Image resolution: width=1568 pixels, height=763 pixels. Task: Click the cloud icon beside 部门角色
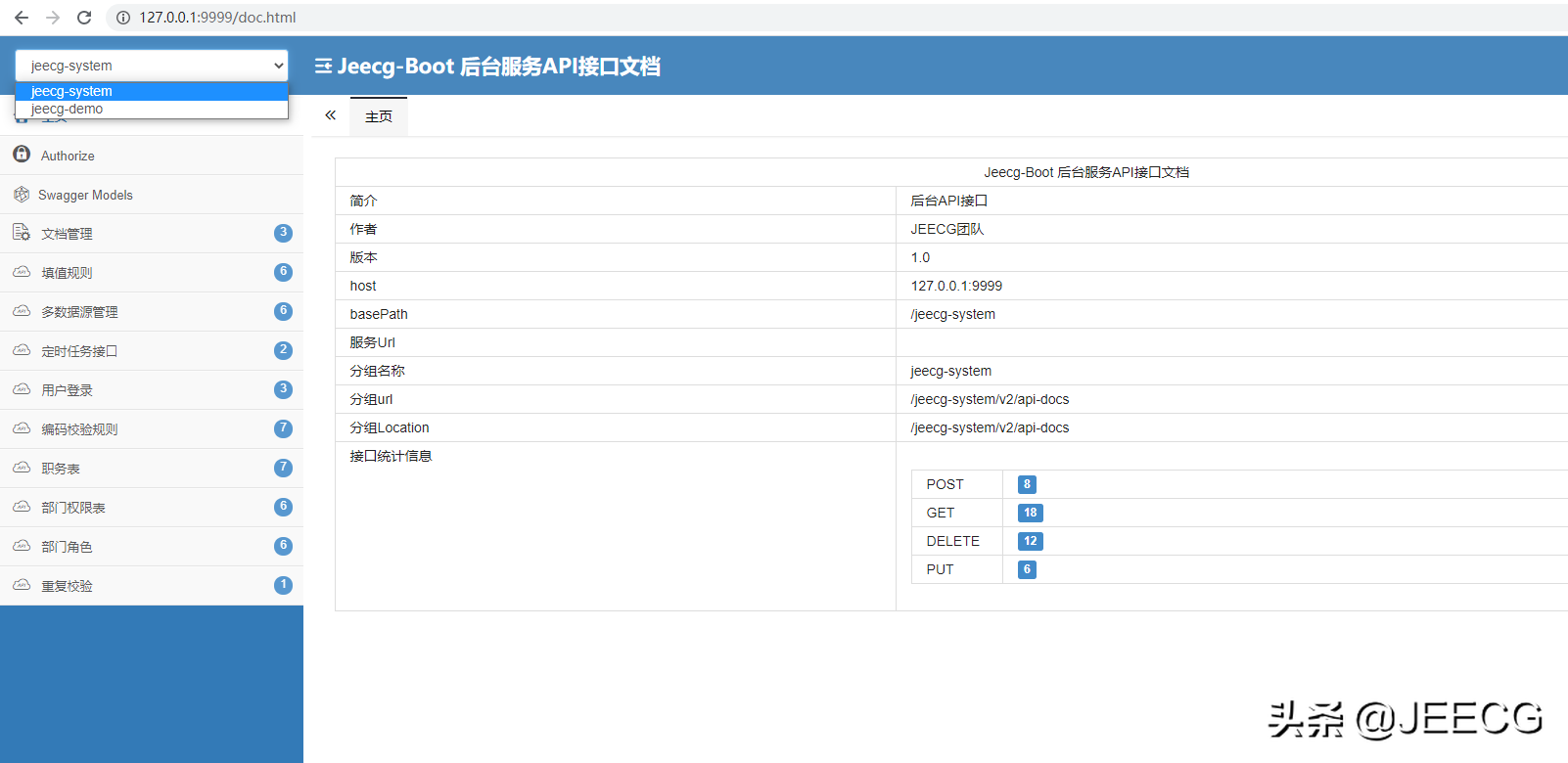click(x=22, y=546)
